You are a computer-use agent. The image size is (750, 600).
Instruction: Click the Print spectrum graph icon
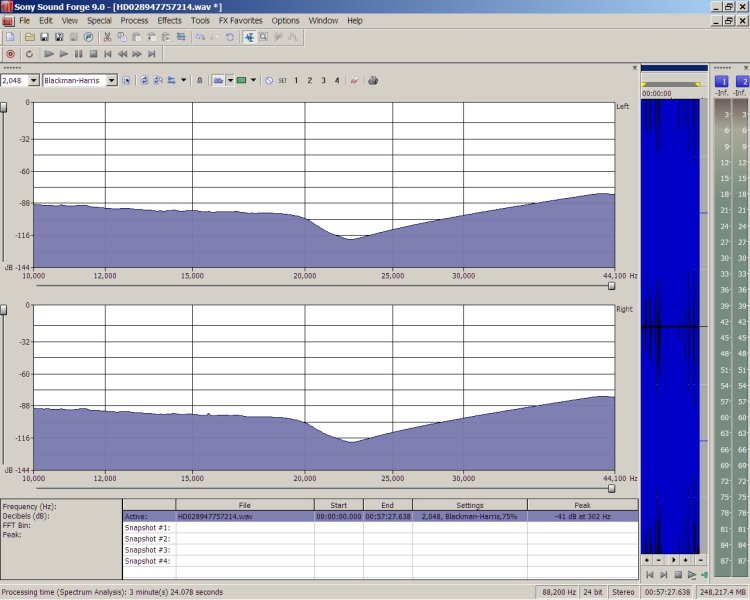(x=373, y=80)
